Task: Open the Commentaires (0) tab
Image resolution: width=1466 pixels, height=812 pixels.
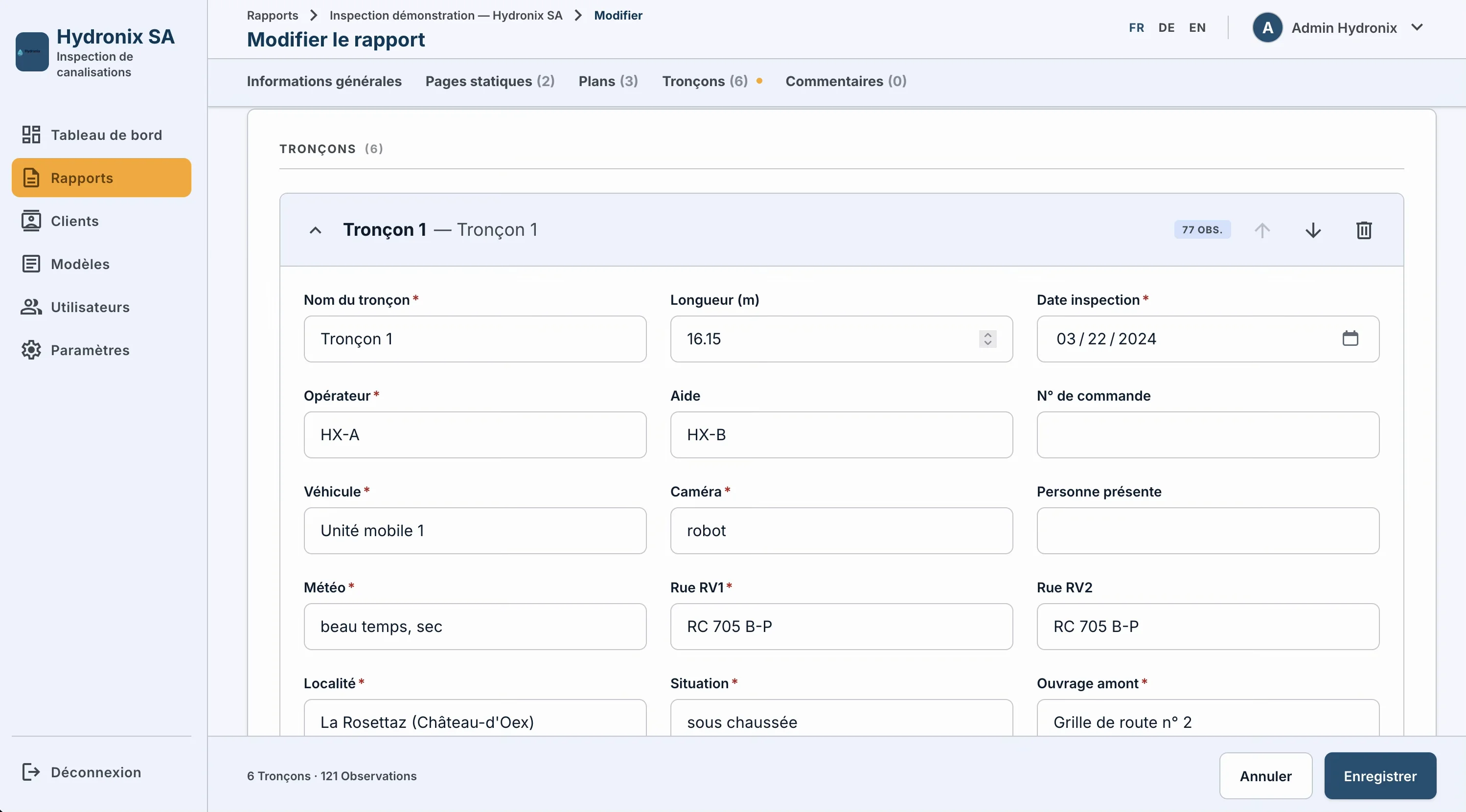Action: pos(846,81)
